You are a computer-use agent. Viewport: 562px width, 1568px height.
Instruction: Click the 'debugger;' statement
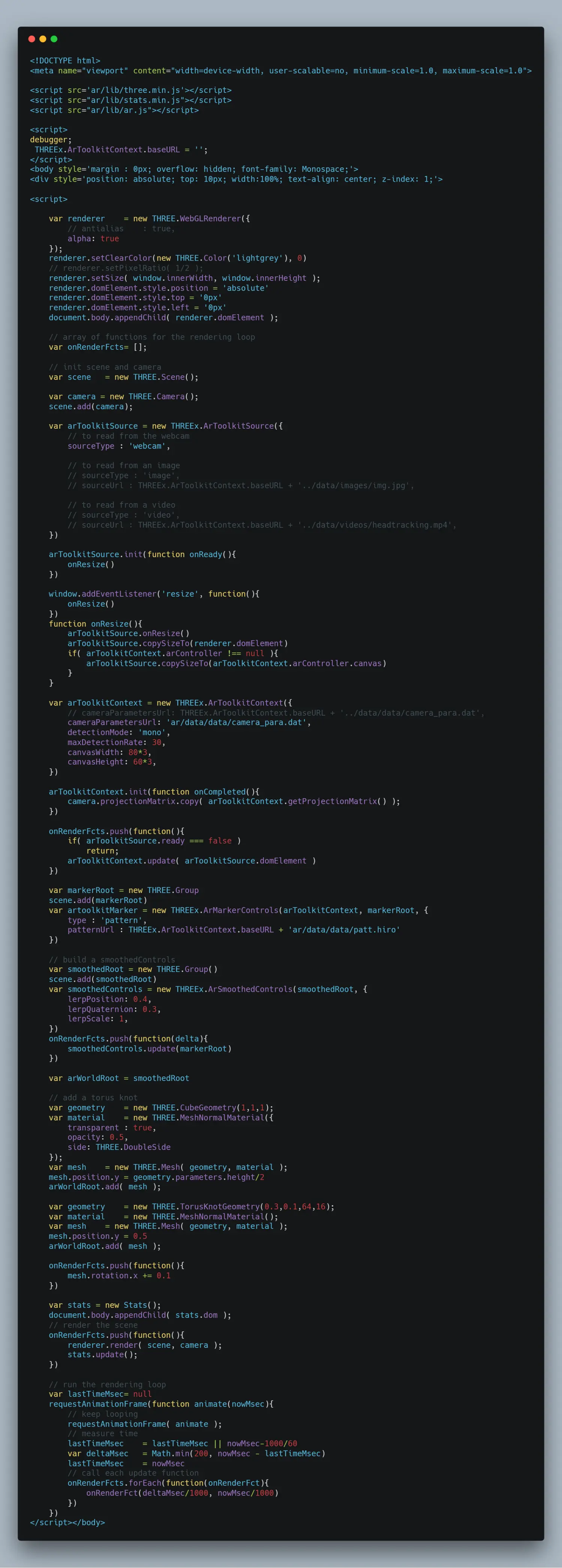[51, 140]
